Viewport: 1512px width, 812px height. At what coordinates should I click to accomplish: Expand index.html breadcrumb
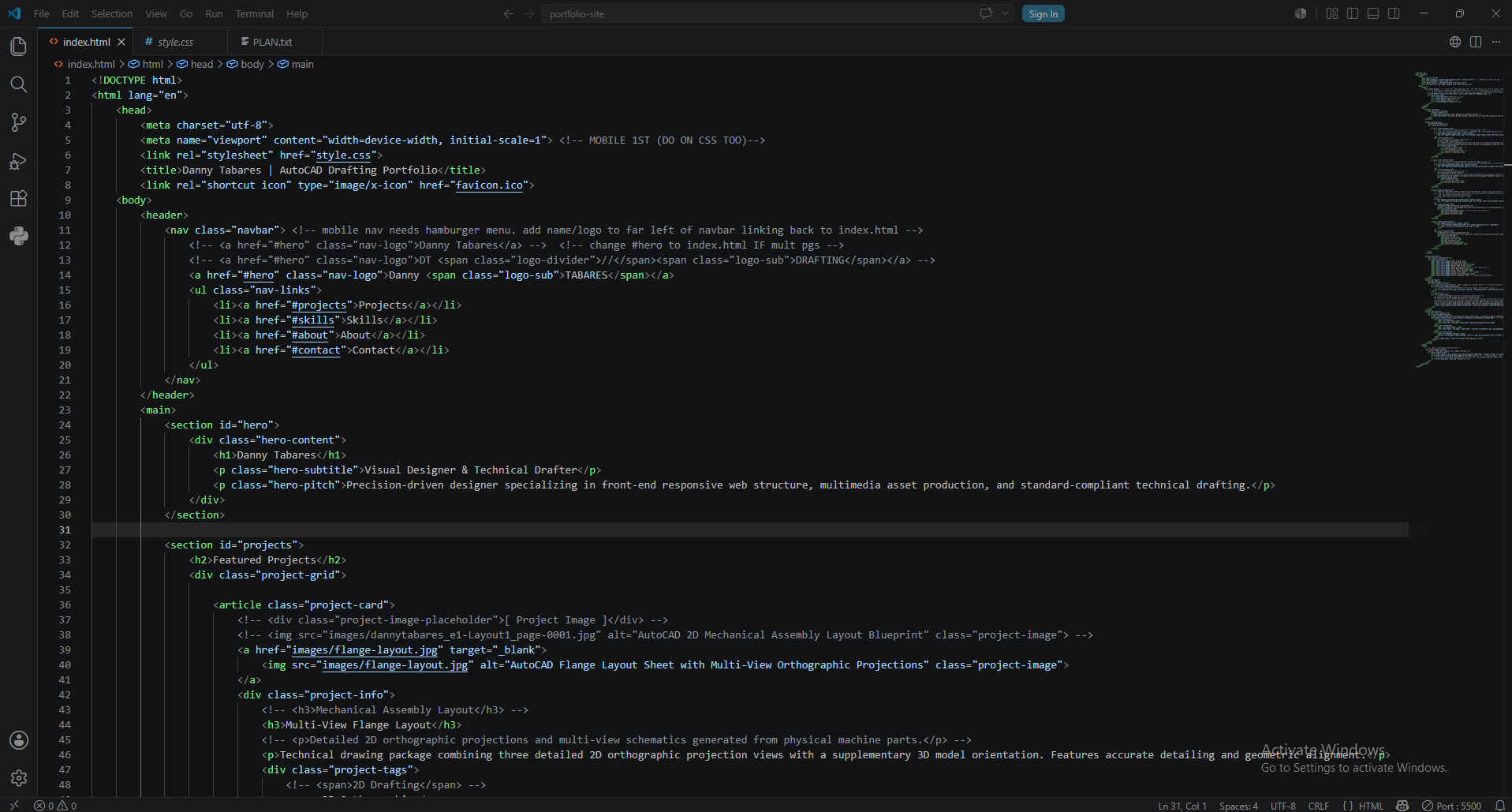tap(84, 64)
